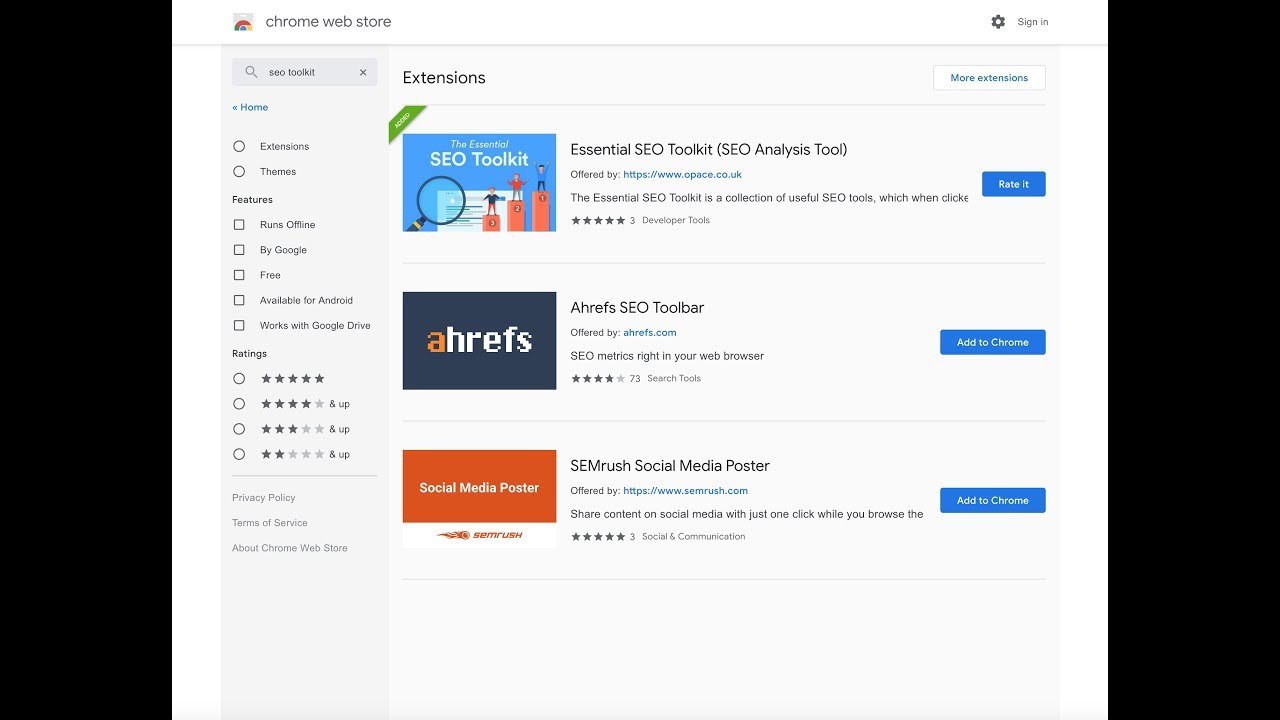Open the SEMrush Social Media Poster thumbnail
The width and height of the screenshot is (1280, 720).
point(479,498)
